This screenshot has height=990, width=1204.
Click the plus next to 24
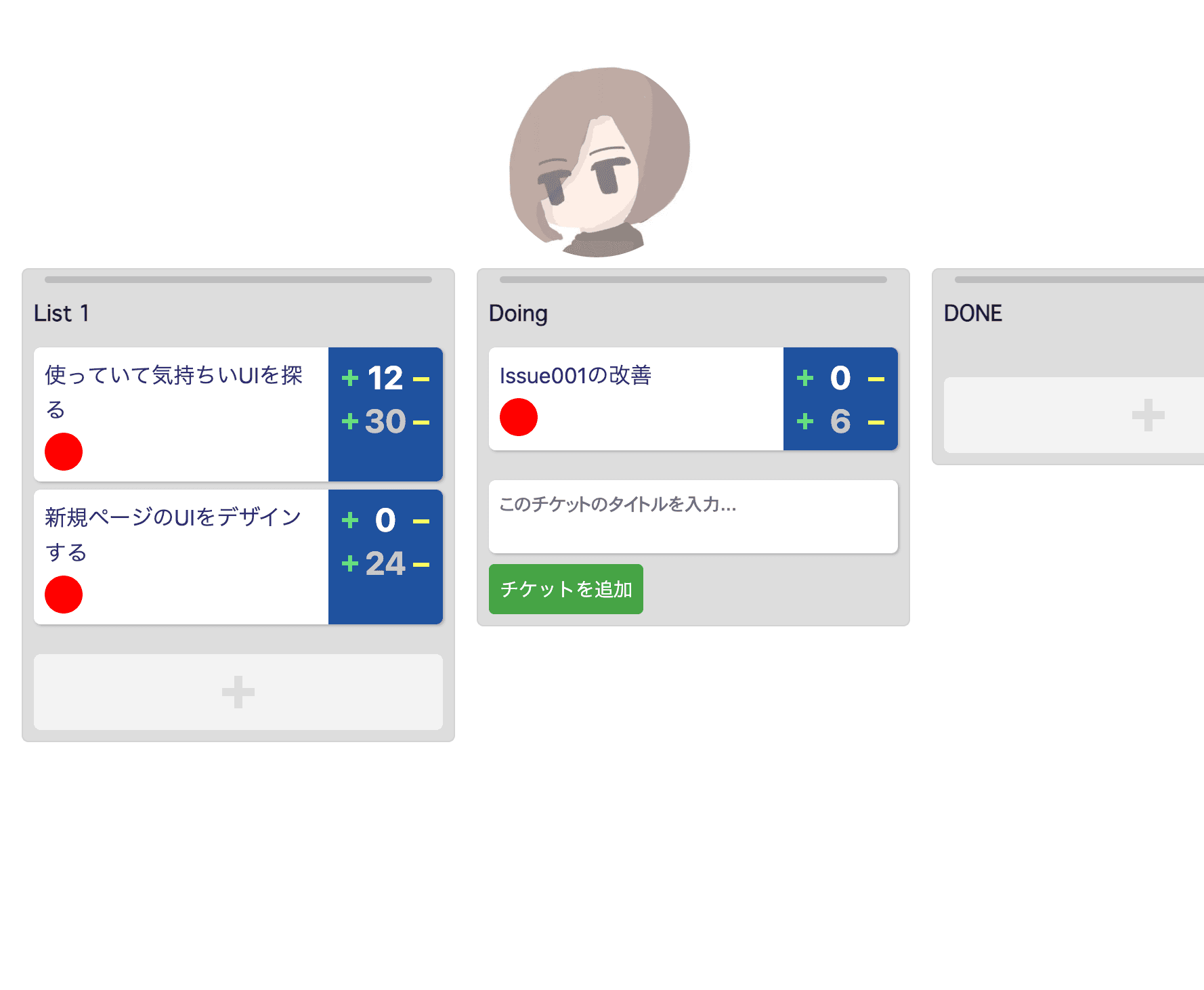[x=350, y=563]
